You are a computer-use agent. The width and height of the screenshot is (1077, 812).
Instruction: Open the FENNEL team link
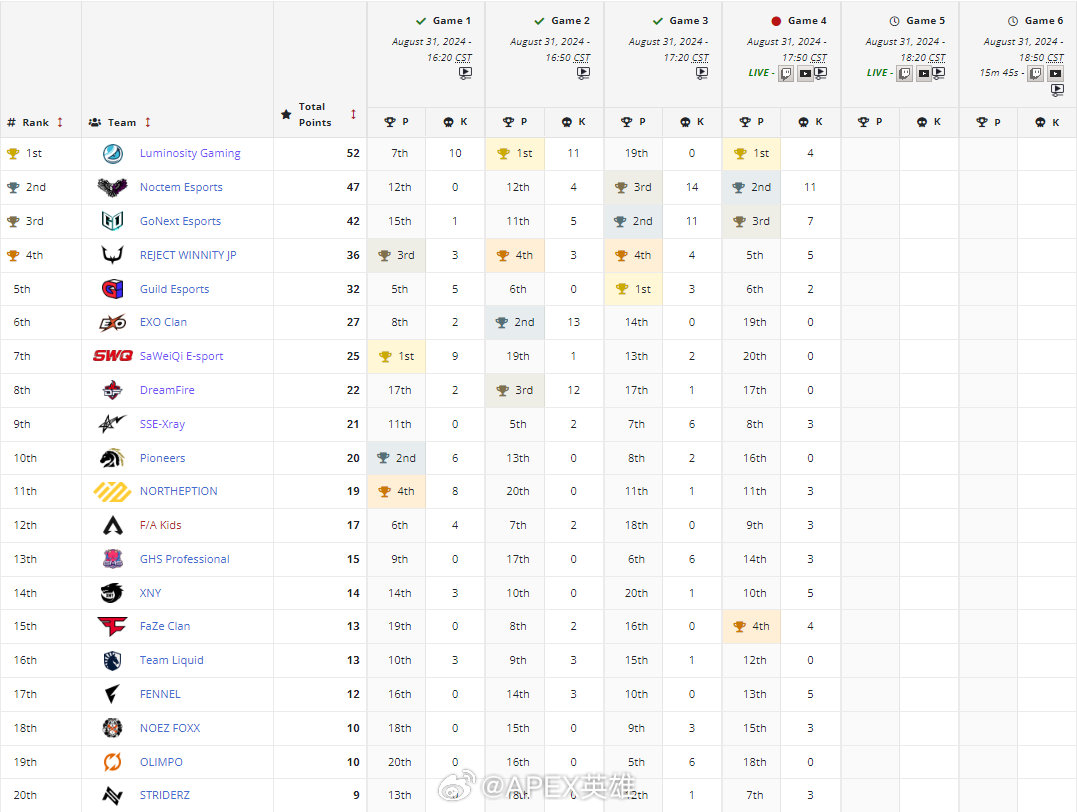pos(160,695)
